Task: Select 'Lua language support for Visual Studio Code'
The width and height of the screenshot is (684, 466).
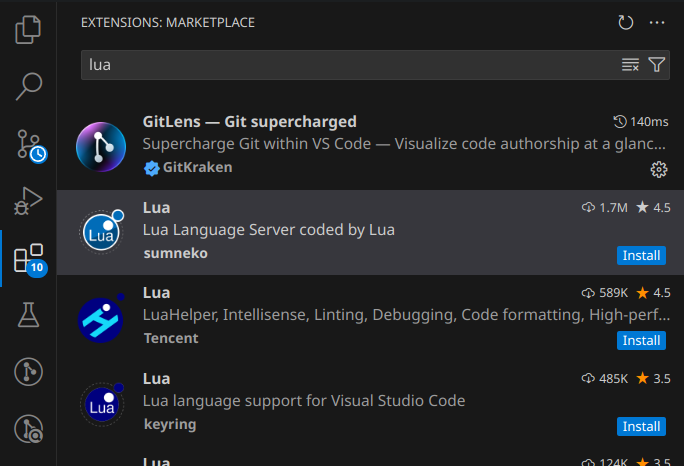Action: pos(304,401)
